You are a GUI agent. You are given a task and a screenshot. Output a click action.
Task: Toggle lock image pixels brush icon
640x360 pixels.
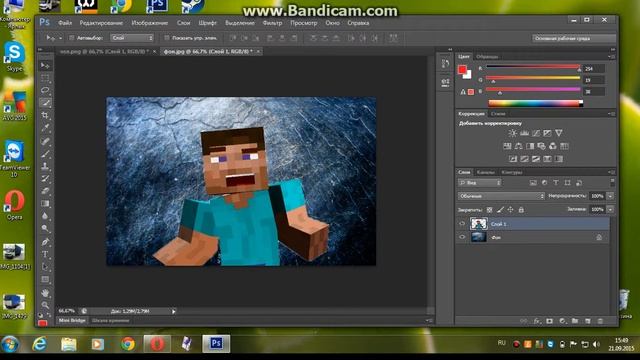pyautogui.click(x=500, y=210)
